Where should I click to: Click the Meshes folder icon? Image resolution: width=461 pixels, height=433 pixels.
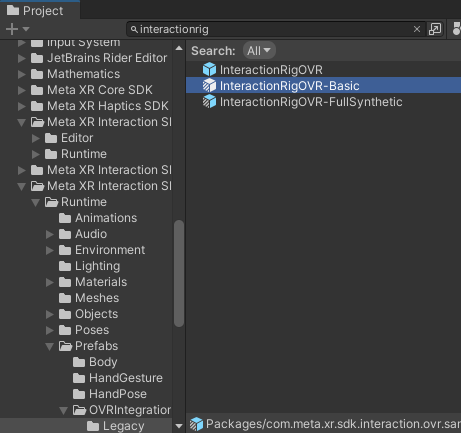pos(65,298)
